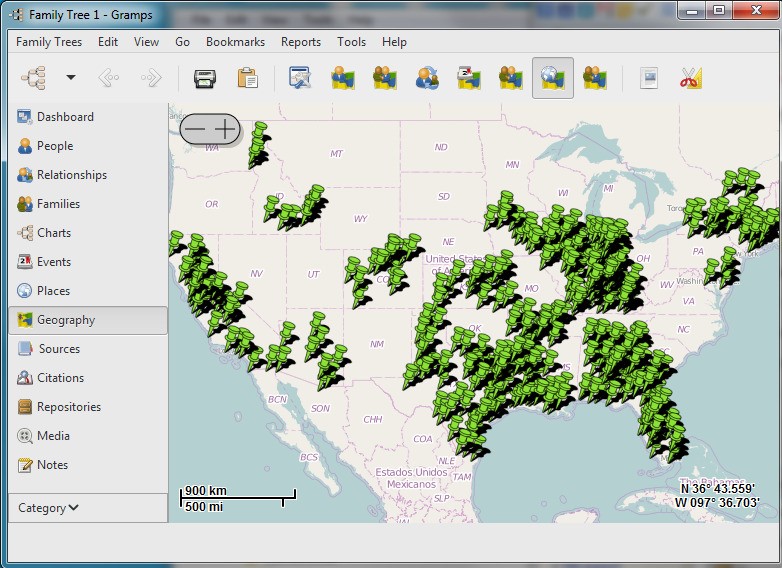The height and width of the screenshot is (568, 782).
Task: Open the clipboard tool
Action: click(247, 78)
